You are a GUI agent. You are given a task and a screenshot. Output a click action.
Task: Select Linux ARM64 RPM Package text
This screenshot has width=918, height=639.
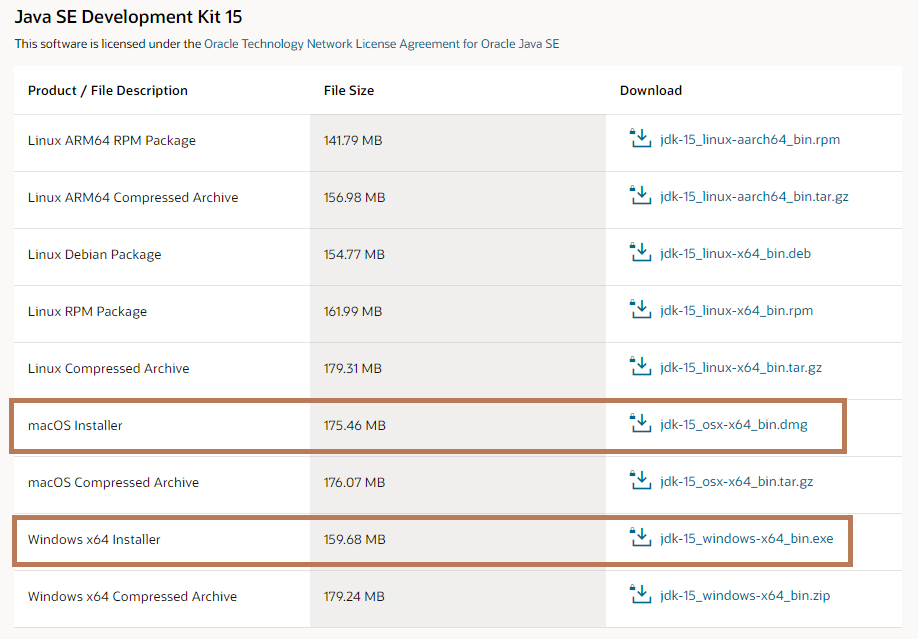point(111,141)
